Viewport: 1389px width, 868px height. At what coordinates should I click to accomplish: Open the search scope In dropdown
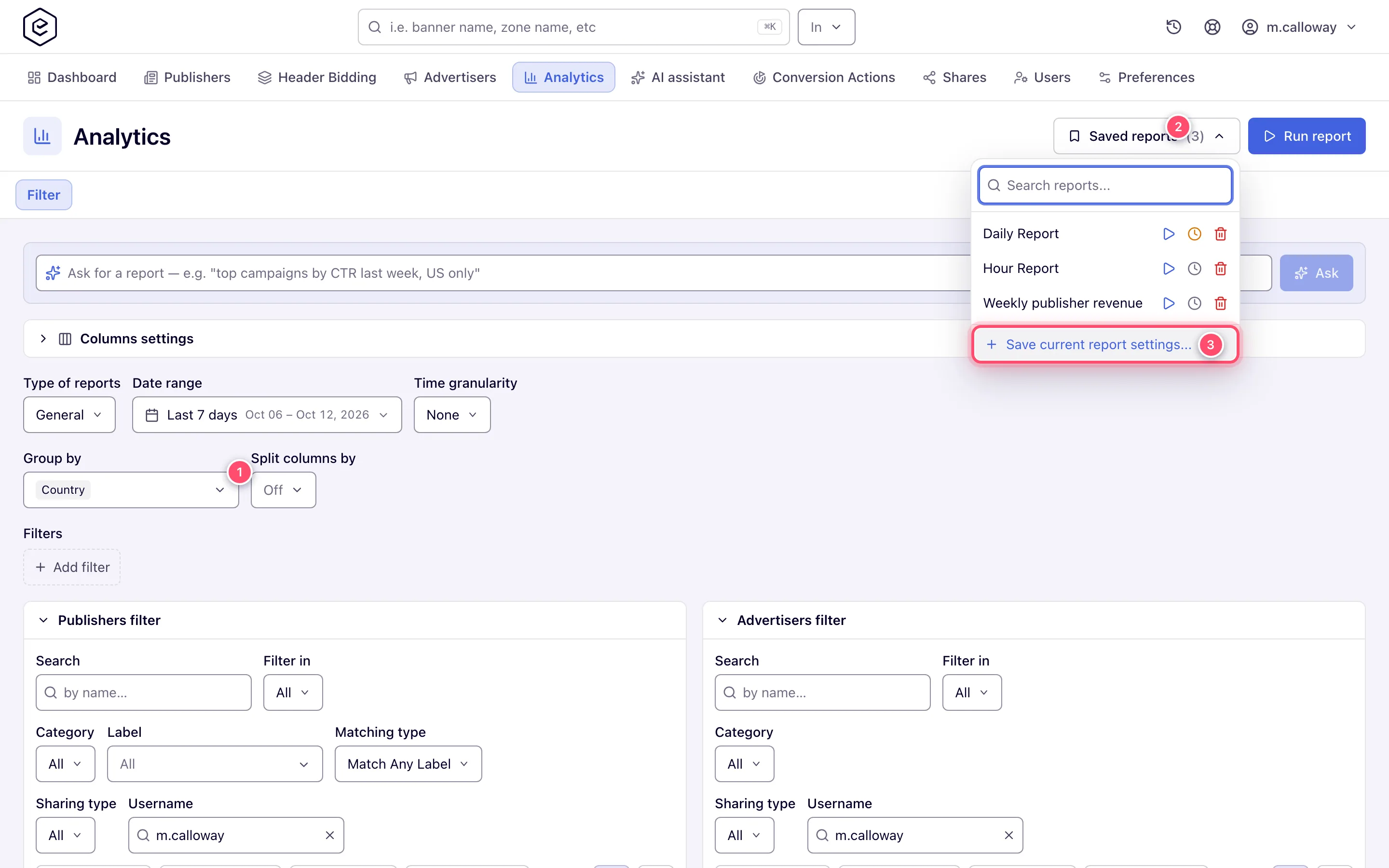pyautogui.click(x=826, y=27)
